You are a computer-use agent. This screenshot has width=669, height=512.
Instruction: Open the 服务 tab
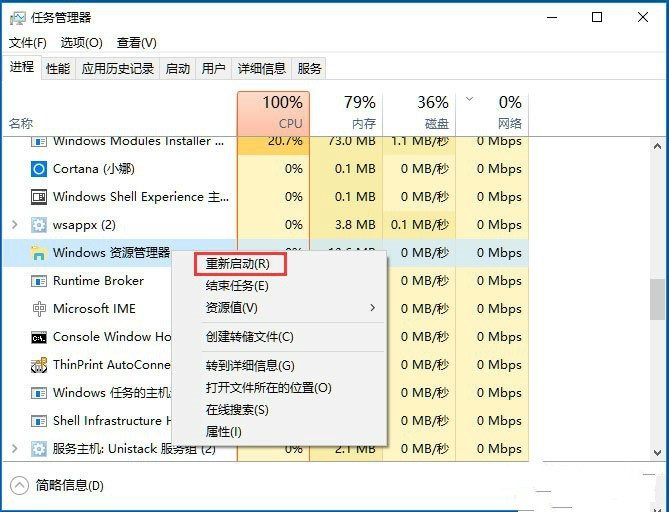310,69
